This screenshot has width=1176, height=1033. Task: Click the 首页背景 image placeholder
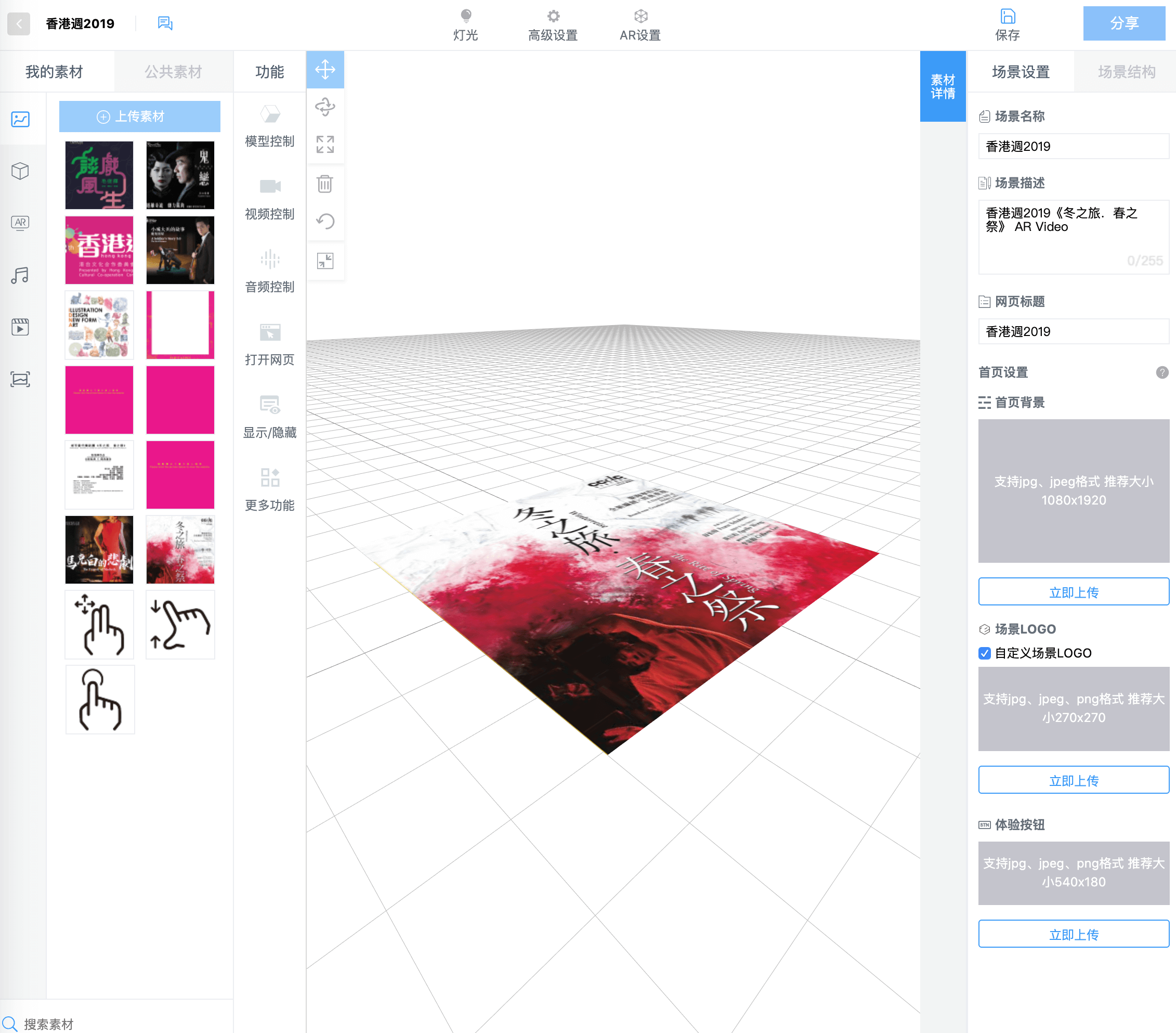point(1074,491)
